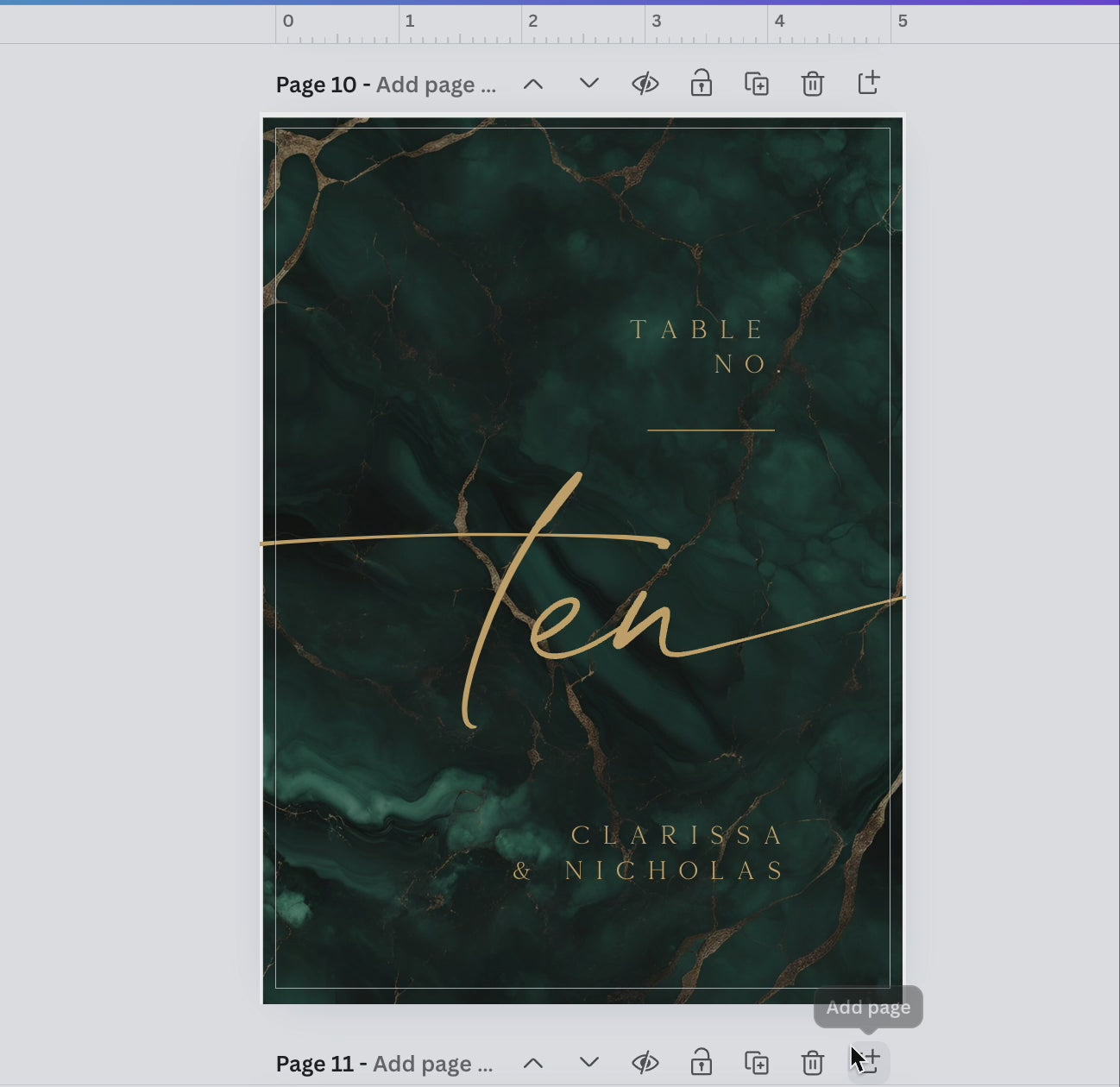Edit the Page 10 title field

(436, 85)
